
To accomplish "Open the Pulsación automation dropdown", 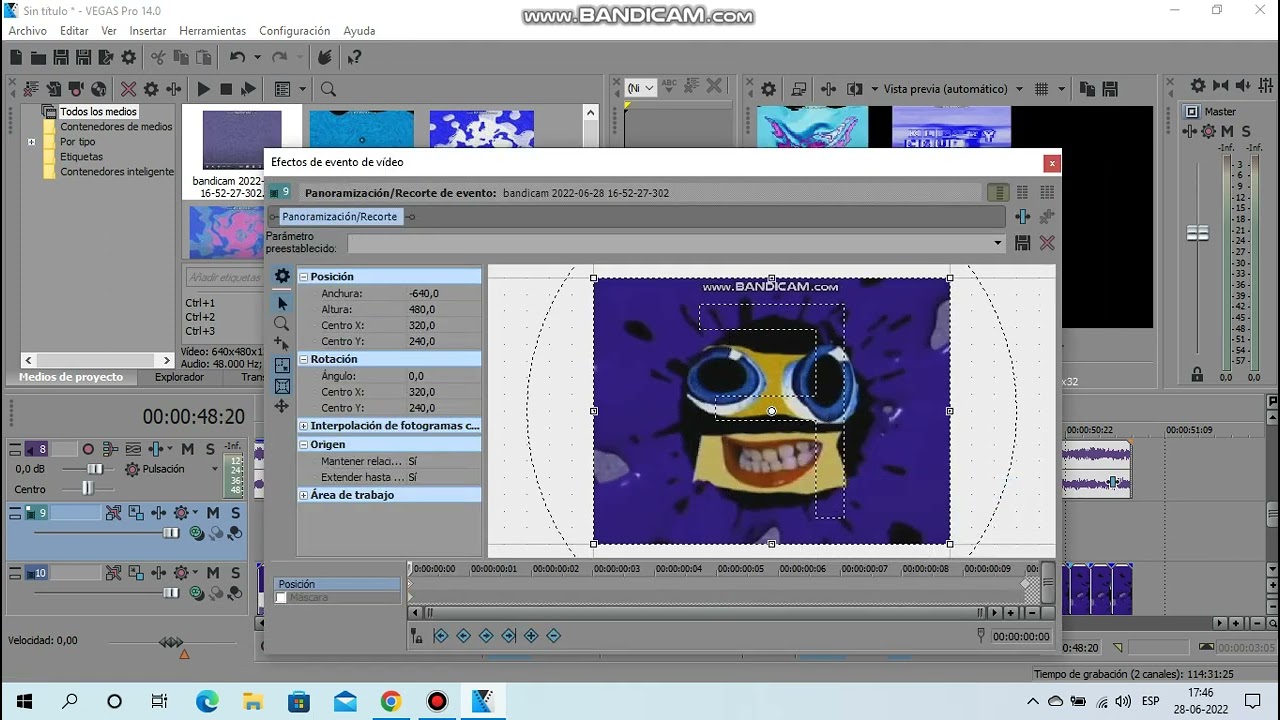I will pyautogui.click(x=214, y=469).
